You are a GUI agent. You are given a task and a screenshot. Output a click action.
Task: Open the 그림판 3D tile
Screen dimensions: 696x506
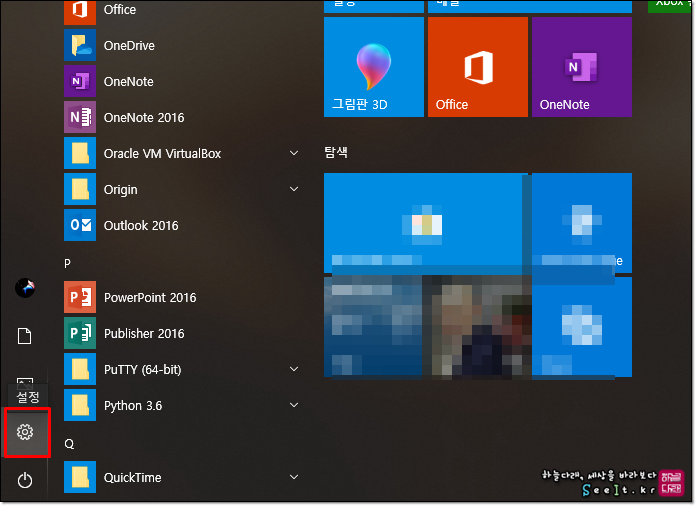[374, 67]
